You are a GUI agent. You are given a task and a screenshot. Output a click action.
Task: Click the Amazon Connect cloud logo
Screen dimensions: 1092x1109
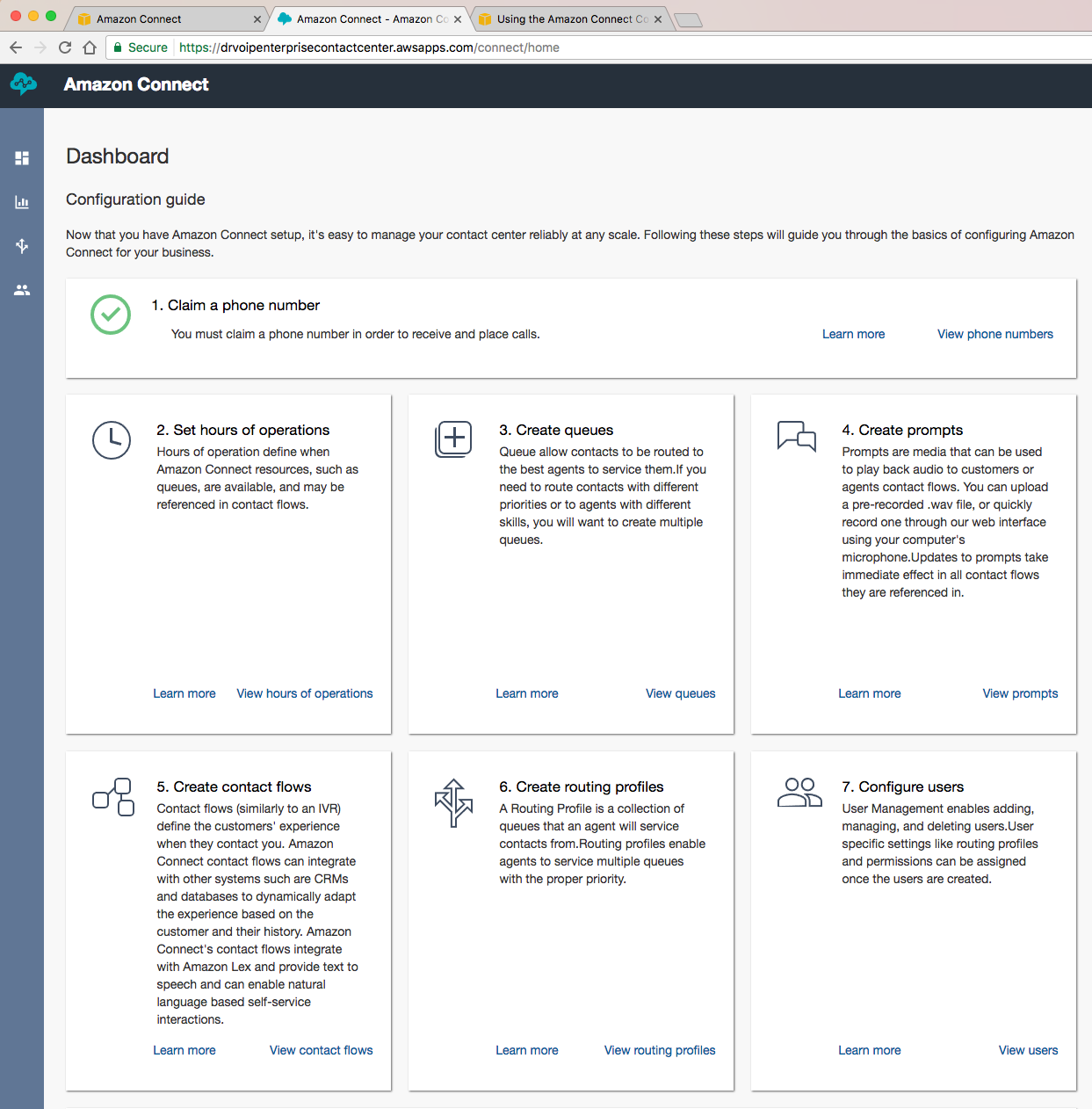tap(24, 84)
